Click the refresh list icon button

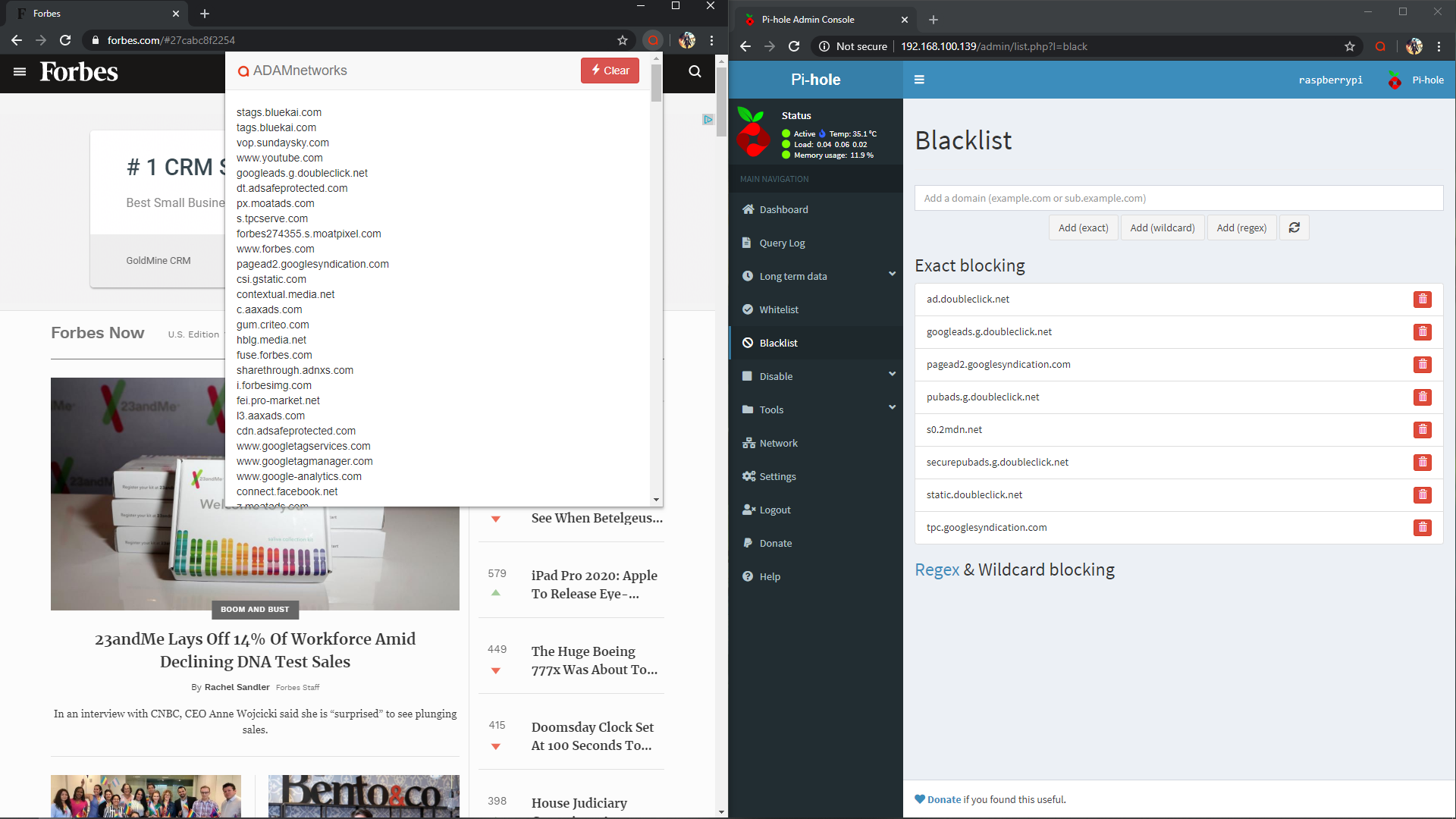[x=1294, y=227]
